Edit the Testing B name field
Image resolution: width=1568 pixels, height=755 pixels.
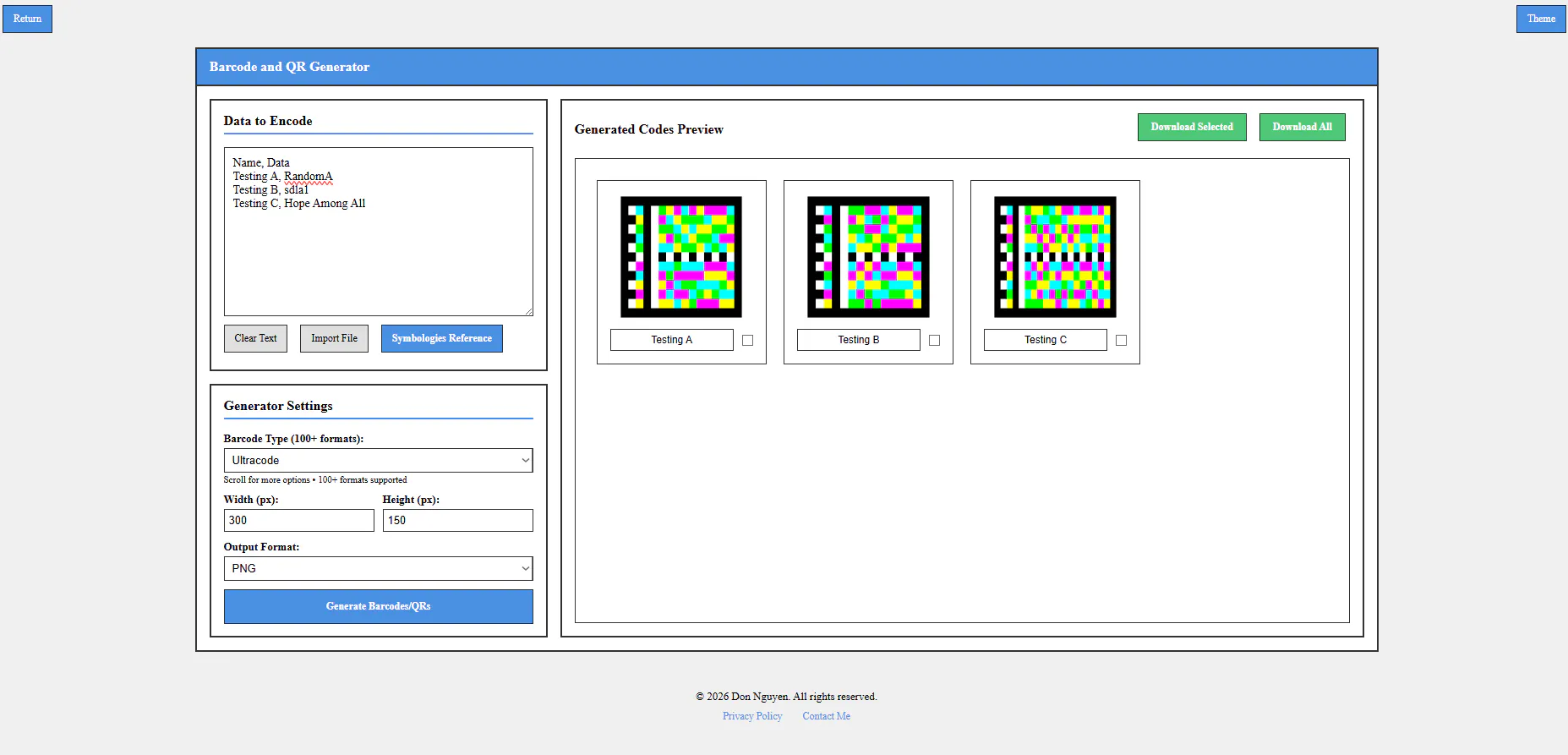(x=858, y=340)
